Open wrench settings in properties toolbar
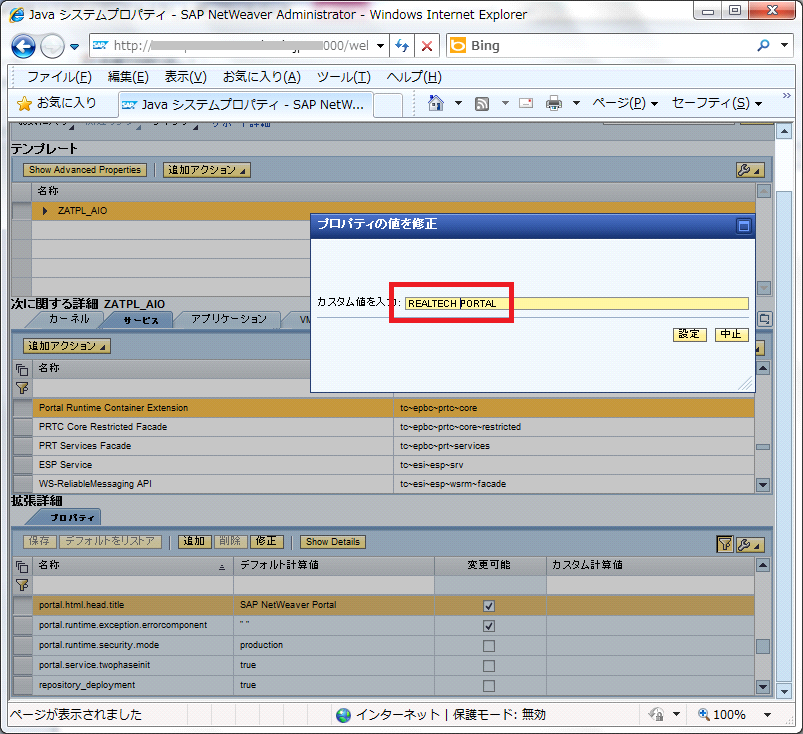The height and width of the screenshot is (734, 803). pyautogui.click(x=750, y=544)
